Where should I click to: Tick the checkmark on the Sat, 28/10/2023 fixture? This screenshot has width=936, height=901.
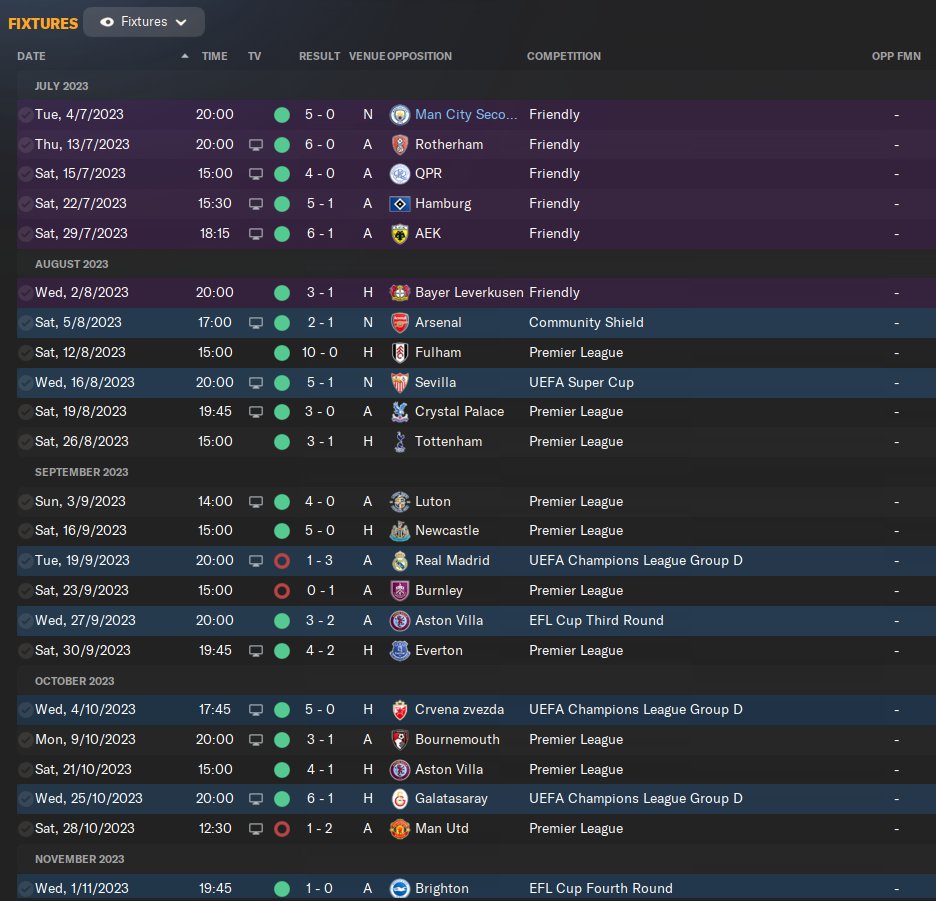[x=25, y=829]
